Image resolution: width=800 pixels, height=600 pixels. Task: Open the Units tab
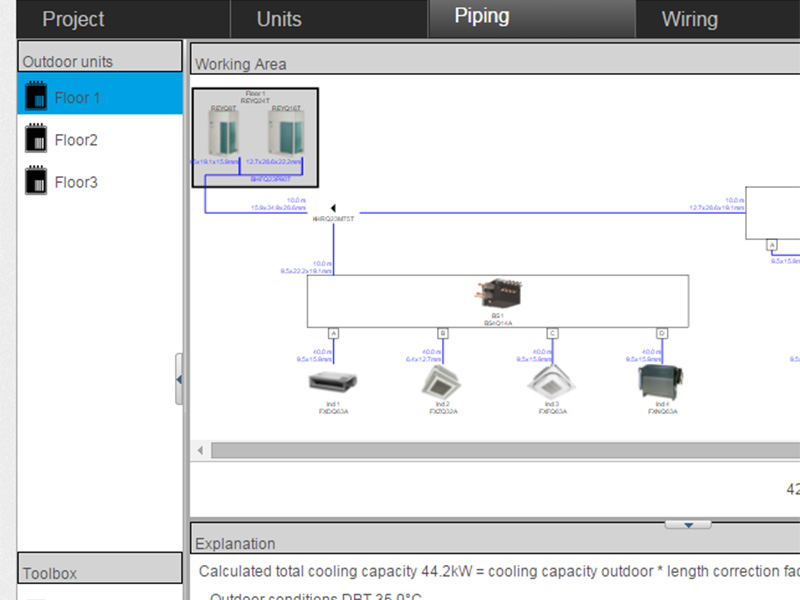[278, 19]
